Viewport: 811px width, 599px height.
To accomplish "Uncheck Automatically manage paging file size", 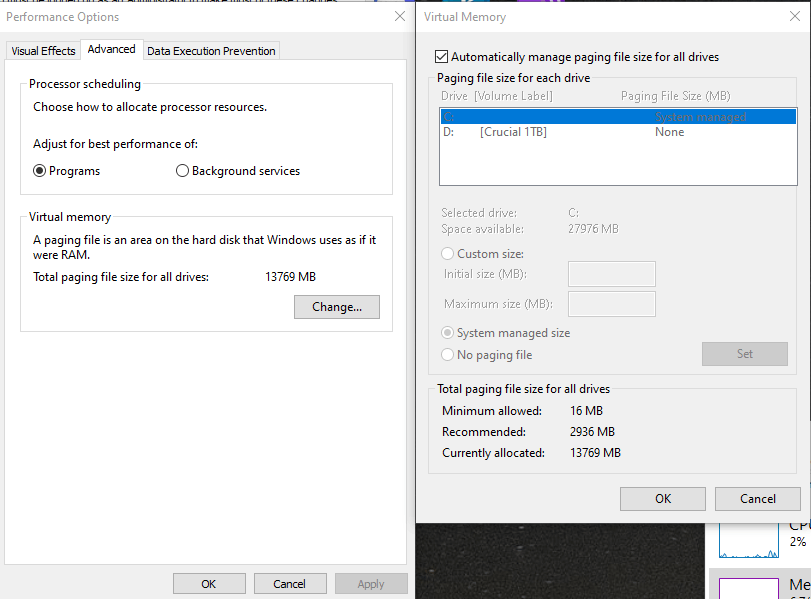I will tap(441, 56).
